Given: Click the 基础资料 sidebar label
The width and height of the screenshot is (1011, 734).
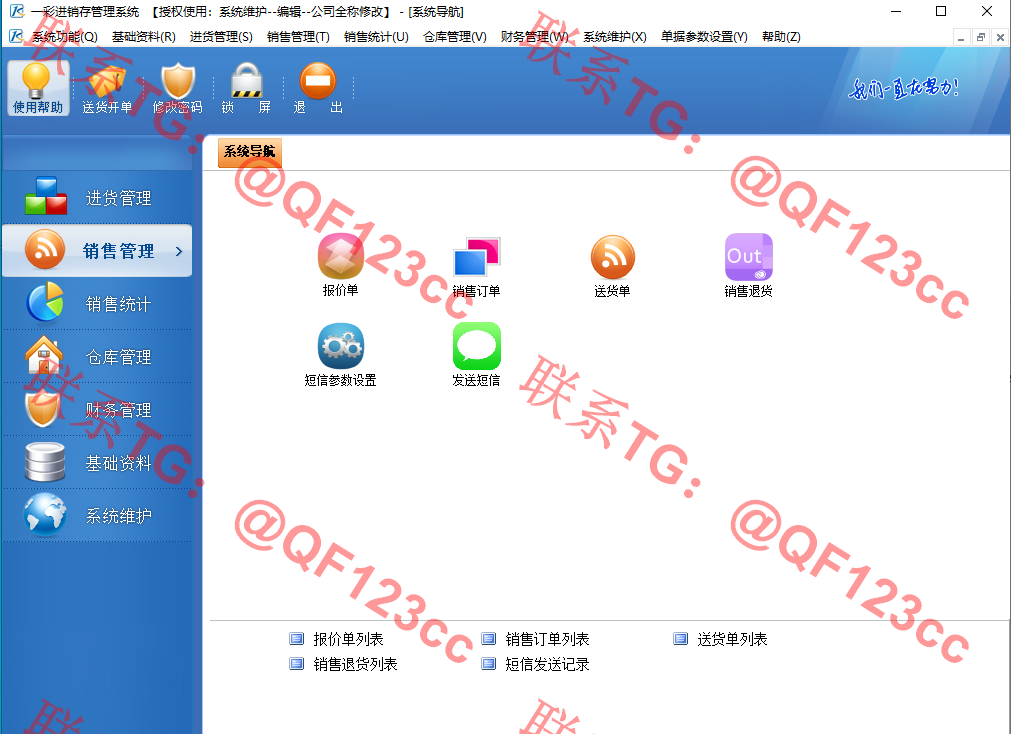Looking at the screenshot, I should pyautogui.click(x=119, y=463).
